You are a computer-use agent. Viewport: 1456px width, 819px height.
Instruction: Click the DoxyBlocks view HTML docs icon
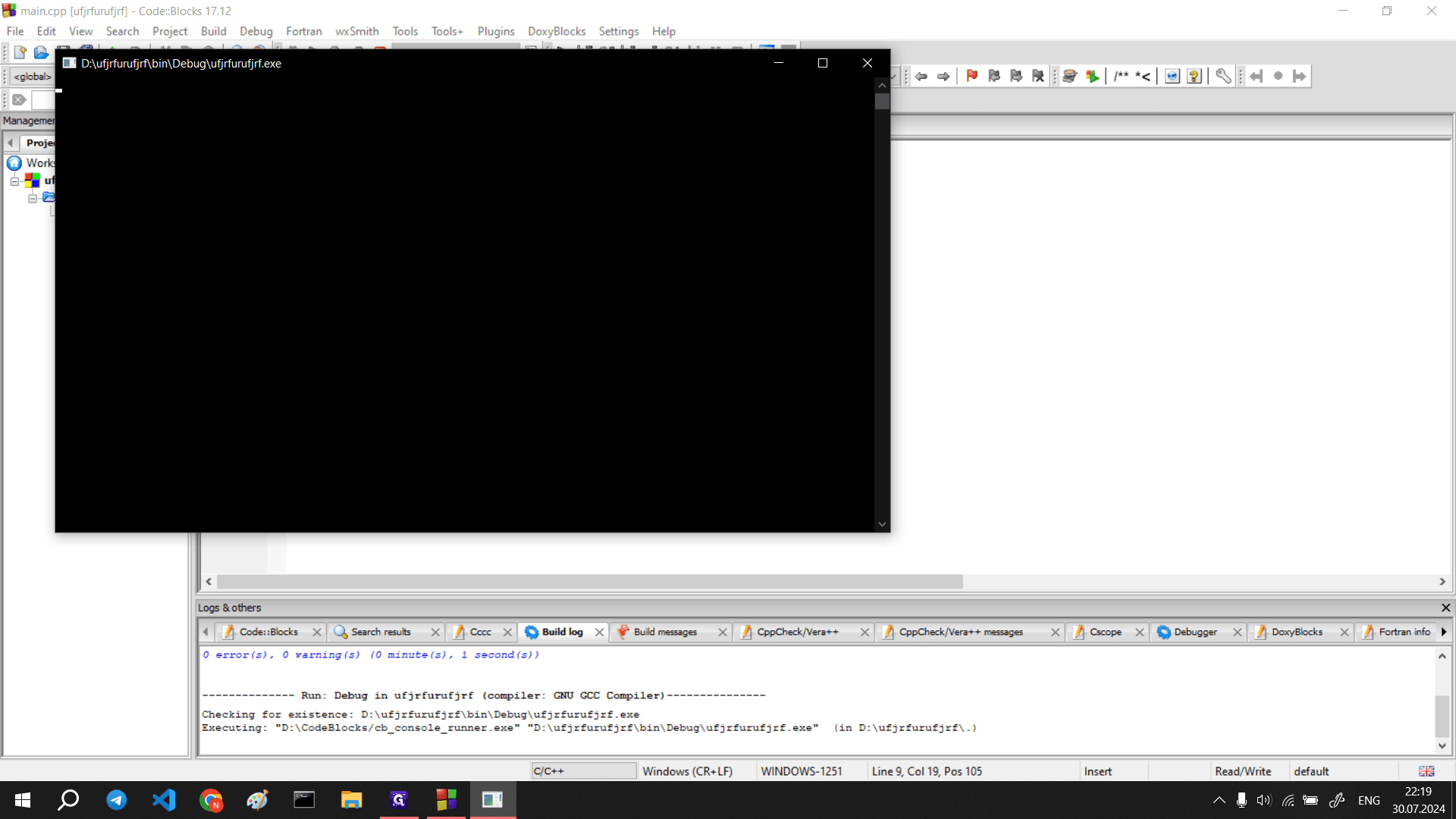click(1172, 76)
